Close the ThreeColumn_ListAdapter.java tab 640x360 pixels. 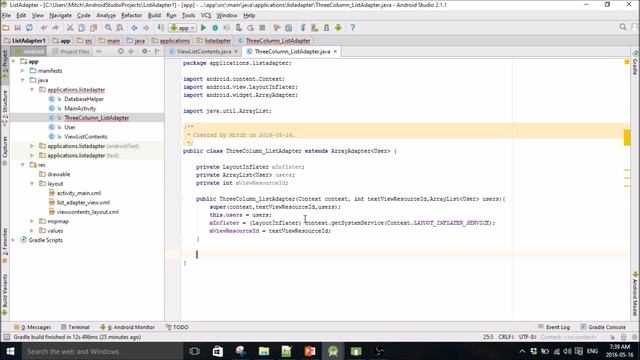click(x=335, y=51)
